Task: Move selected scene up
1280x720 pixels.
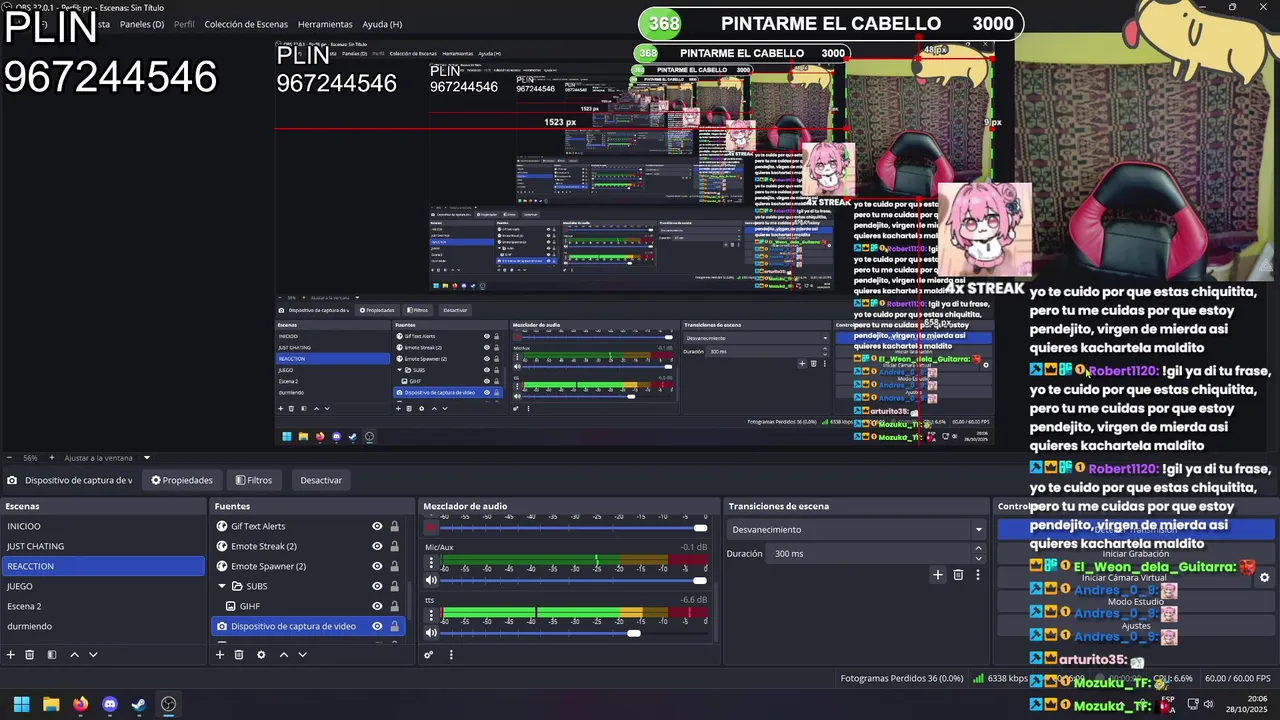Action: click(74, 655)
